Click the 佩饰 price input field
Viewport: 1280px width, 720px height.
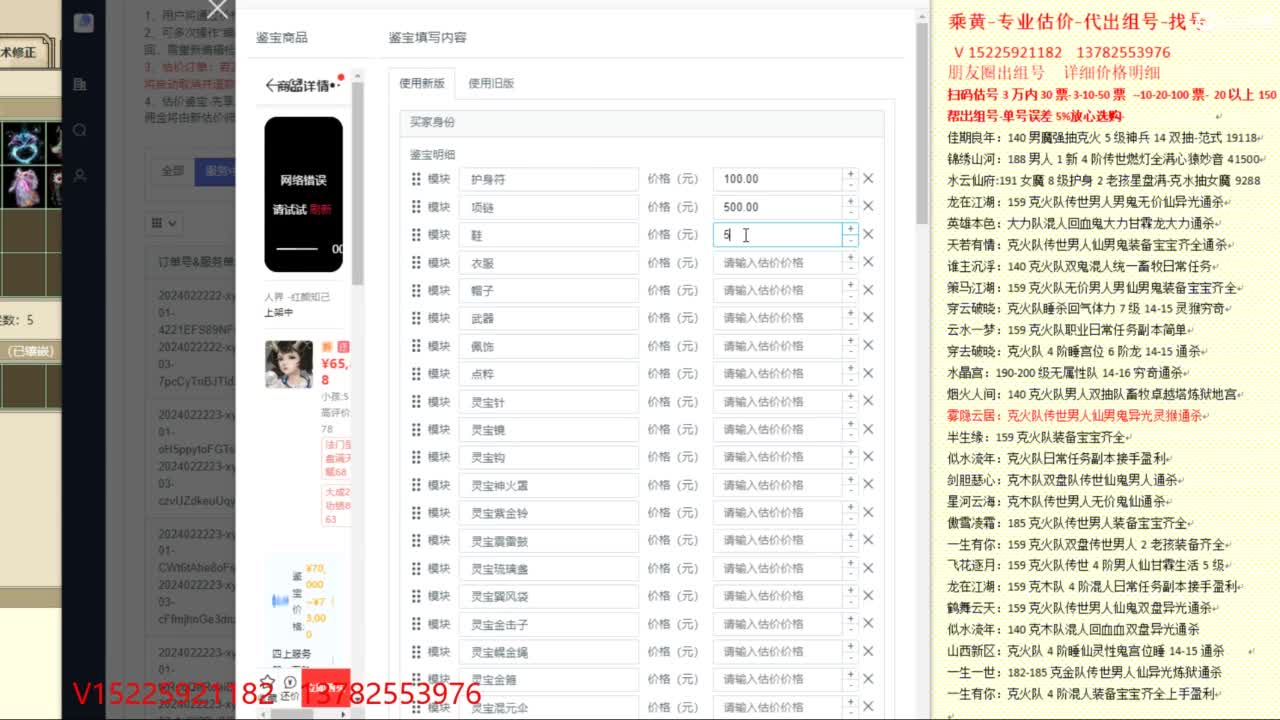[778, 346]
